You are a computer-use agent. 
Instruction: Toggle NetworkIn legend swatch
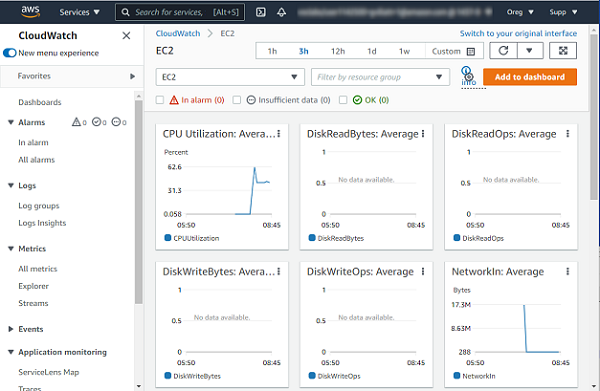click(x=457, y=376)
